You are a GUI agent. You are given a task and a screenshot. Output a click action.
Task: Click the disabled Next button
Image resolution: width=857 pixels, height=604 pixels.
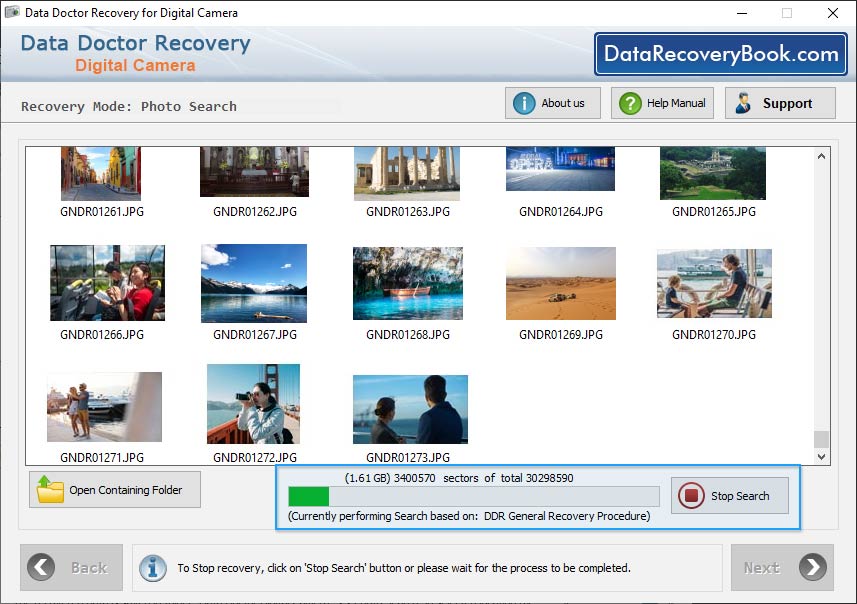coord(783,567)
